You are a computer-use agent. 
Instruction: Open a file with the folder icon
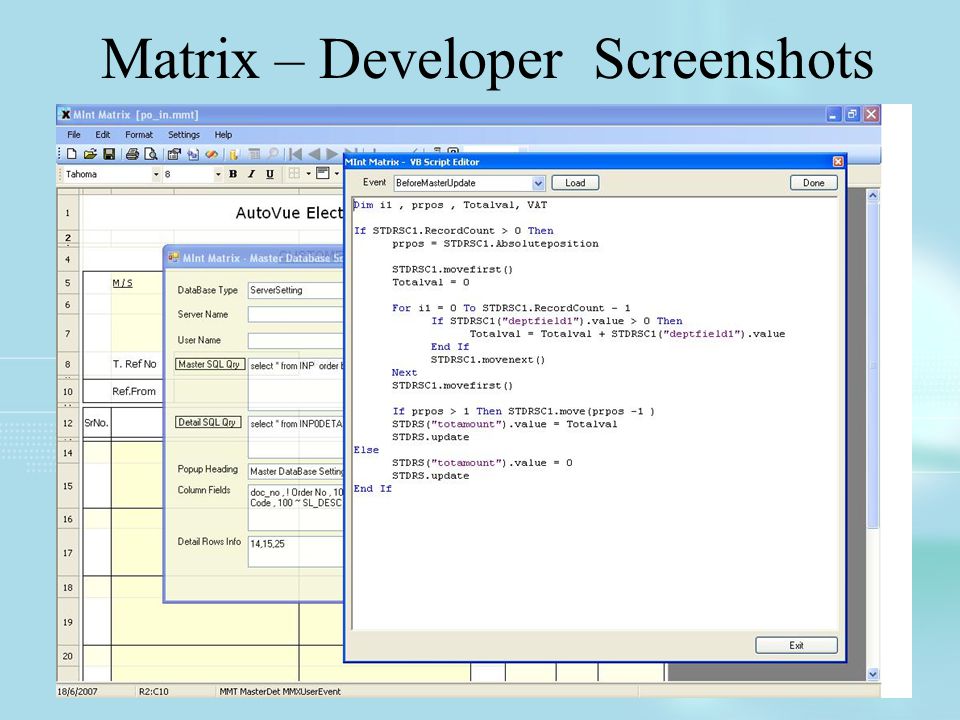point(90,154)
